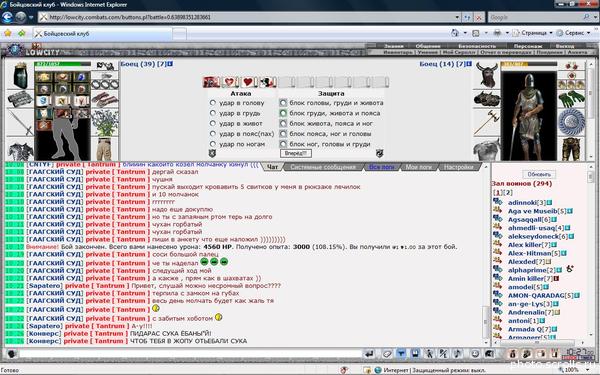Select the 'удар в живот' attack option

[x=213, y=124]
